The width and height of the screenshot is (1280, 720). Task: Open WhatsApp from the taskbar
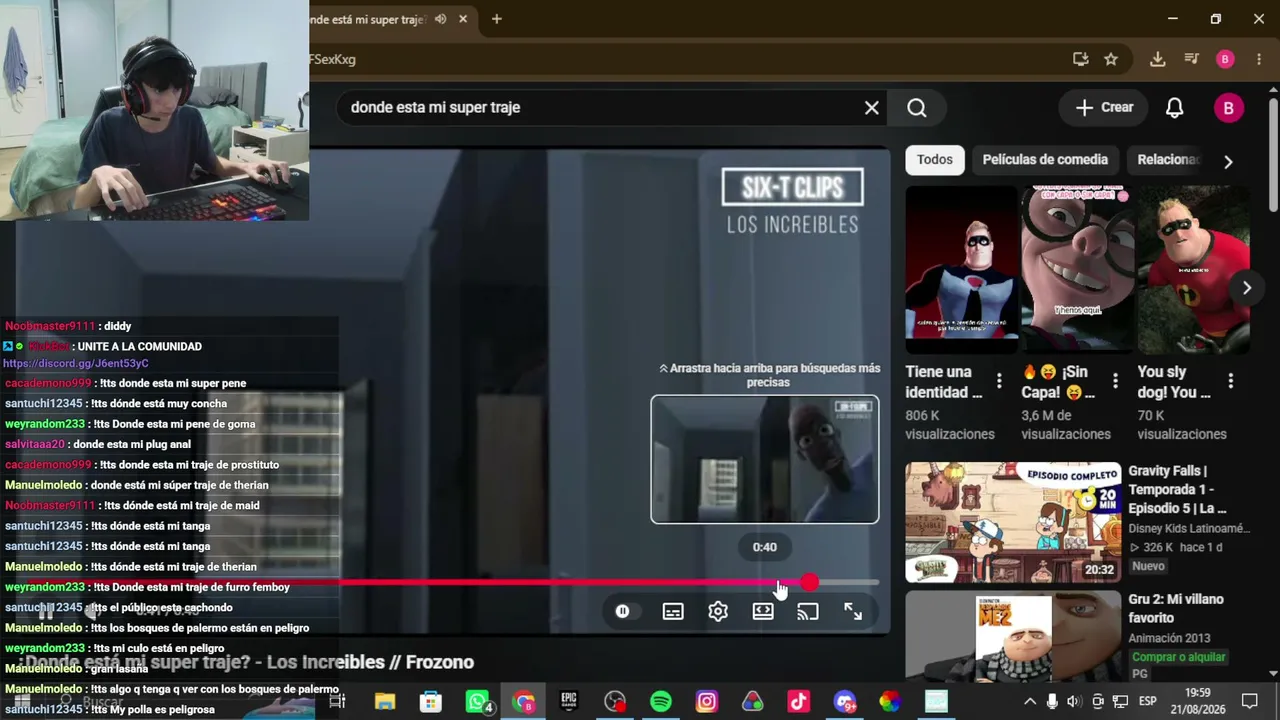coord(478,702)
